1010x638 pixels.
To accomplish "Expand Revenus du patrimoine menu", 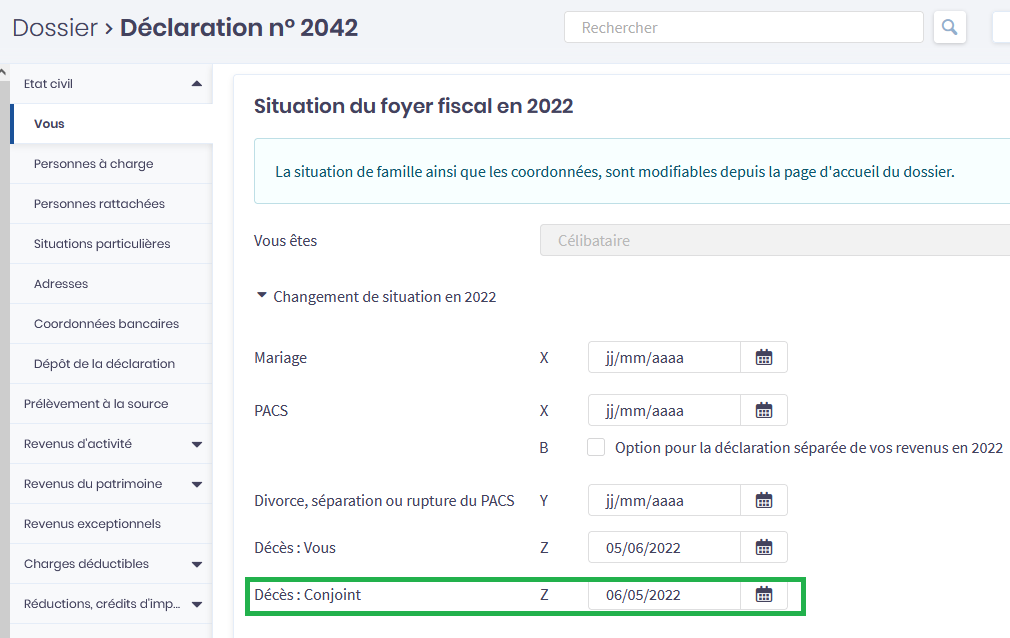I will coord(196,484).
